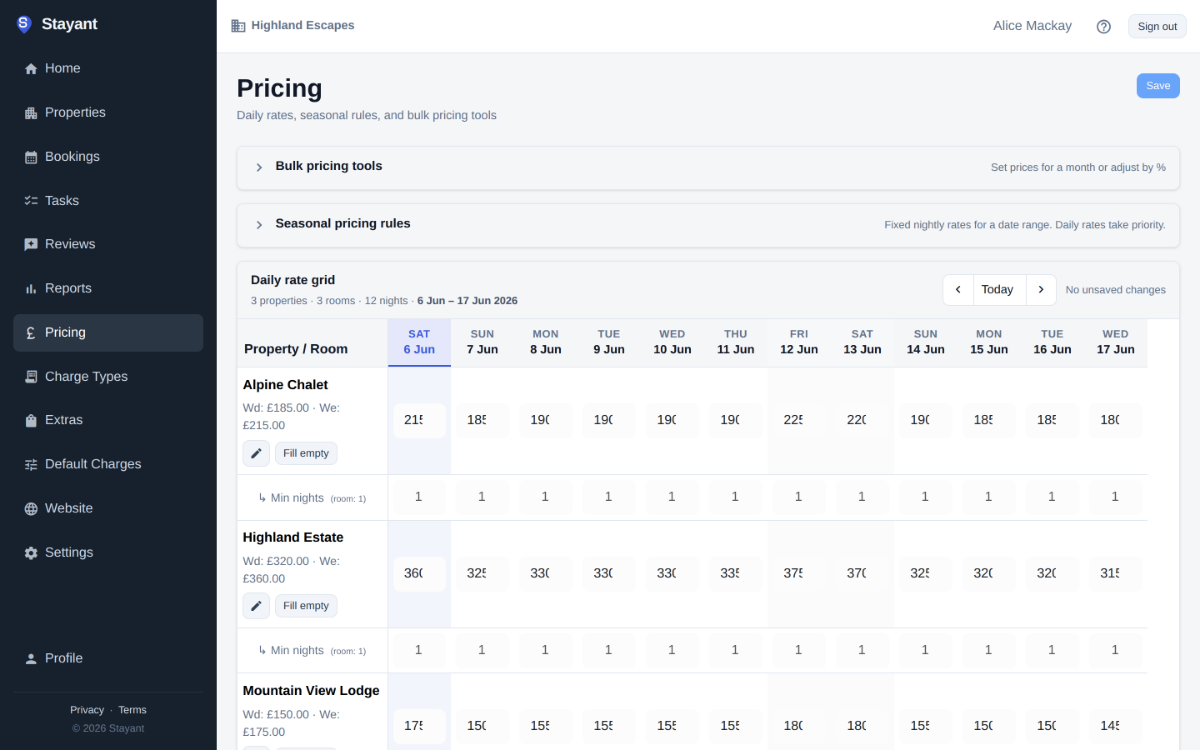
Task: Edit Mountain View Lodge rate for Sat 6 Jun
Action: click(419, 727)
